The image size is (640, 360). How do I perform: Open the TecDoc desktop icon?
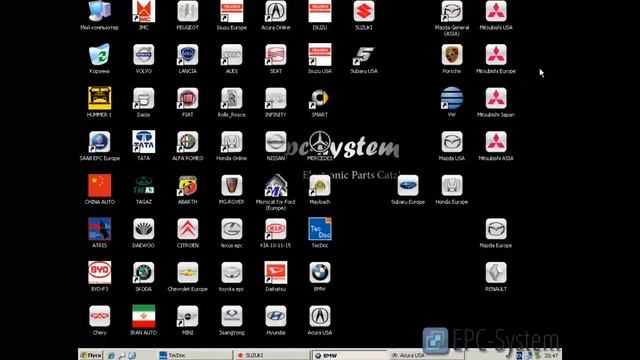[320, 229]
